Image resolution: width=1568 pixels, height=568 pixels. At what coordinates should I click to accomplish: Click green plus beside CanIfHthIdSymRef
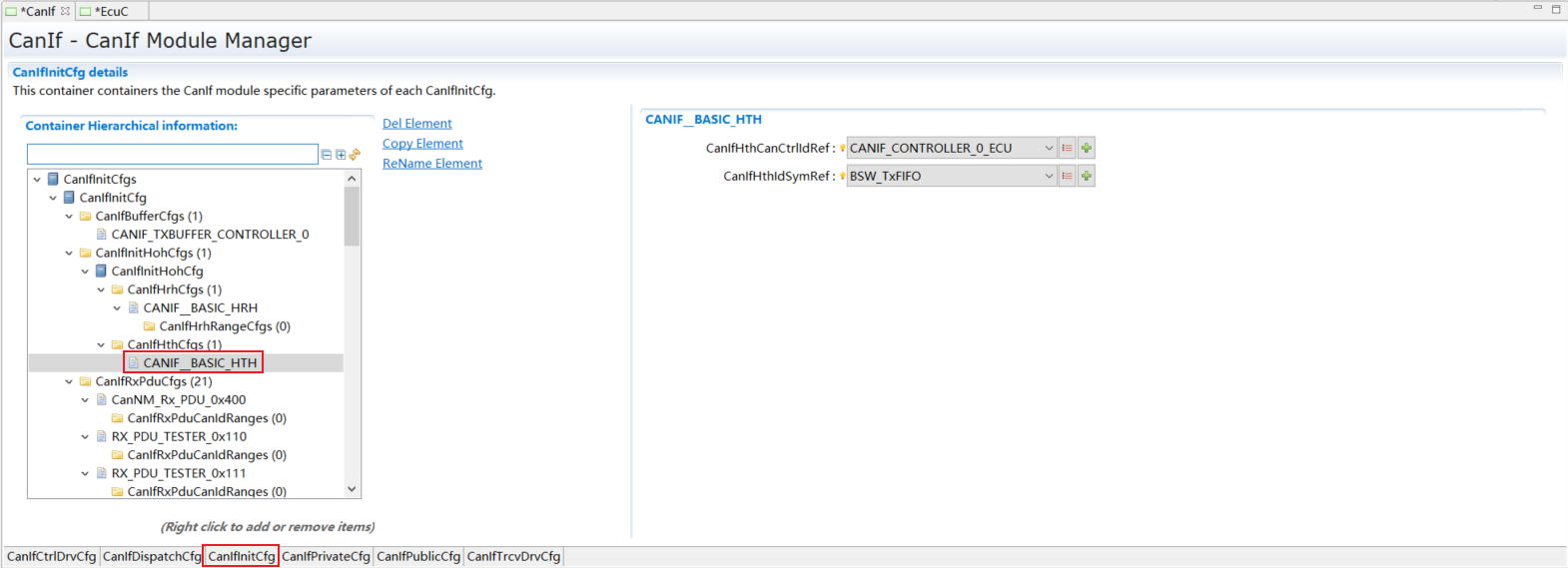1087,176
